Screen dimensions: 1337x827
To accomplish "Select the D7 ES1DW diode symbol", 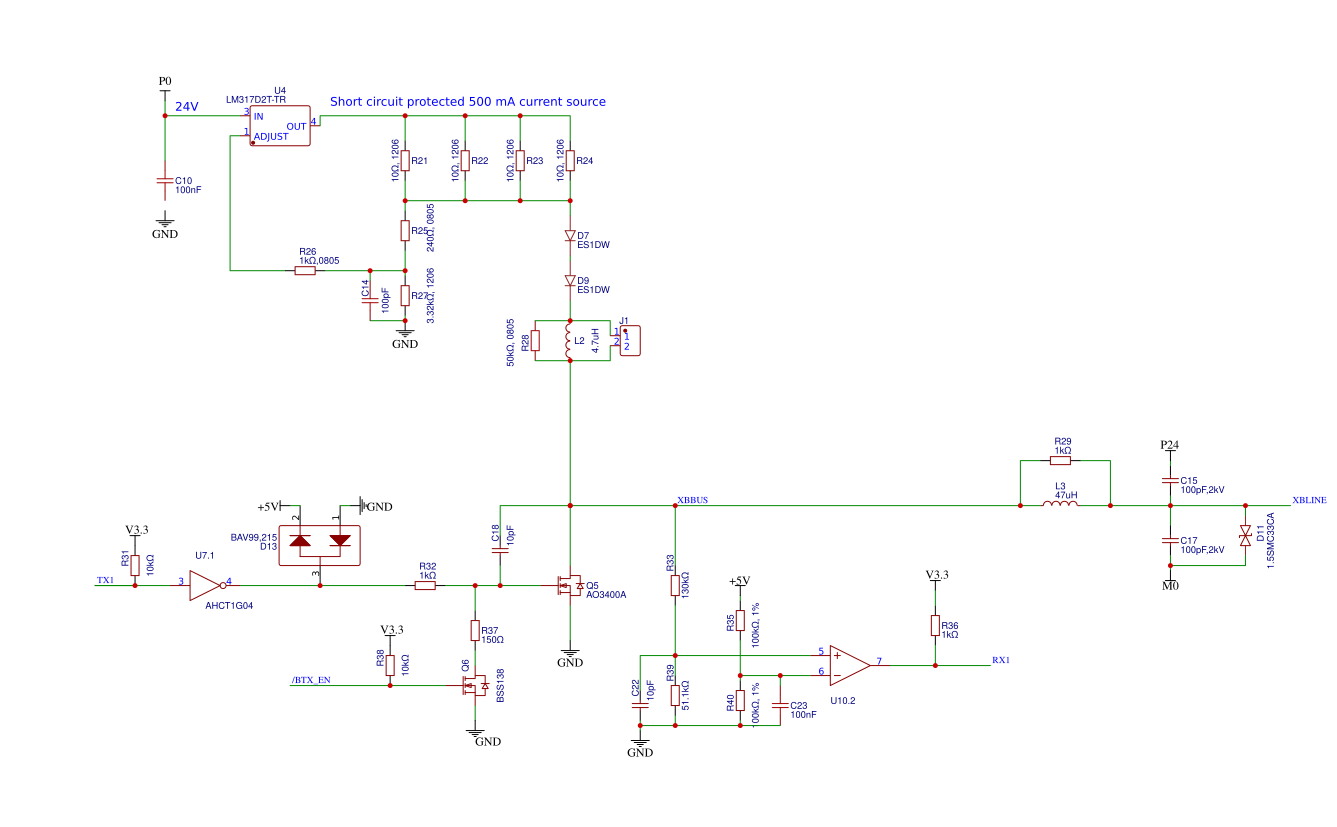I will point(569,236).
